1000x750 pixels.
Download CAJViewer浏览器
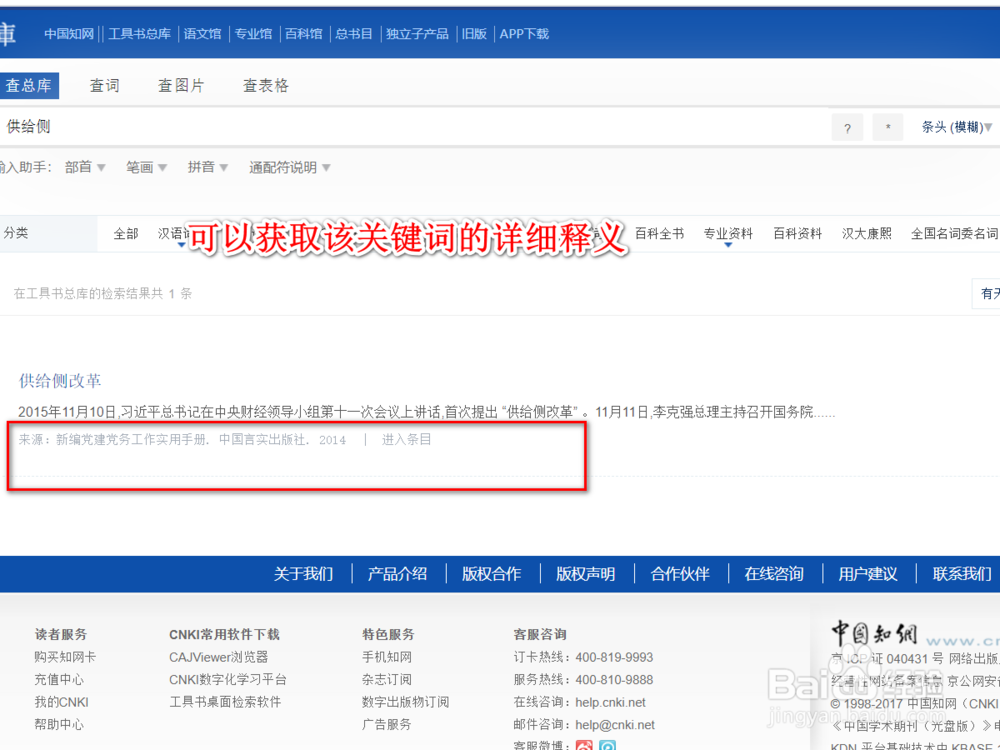click(x=219, y=657)
